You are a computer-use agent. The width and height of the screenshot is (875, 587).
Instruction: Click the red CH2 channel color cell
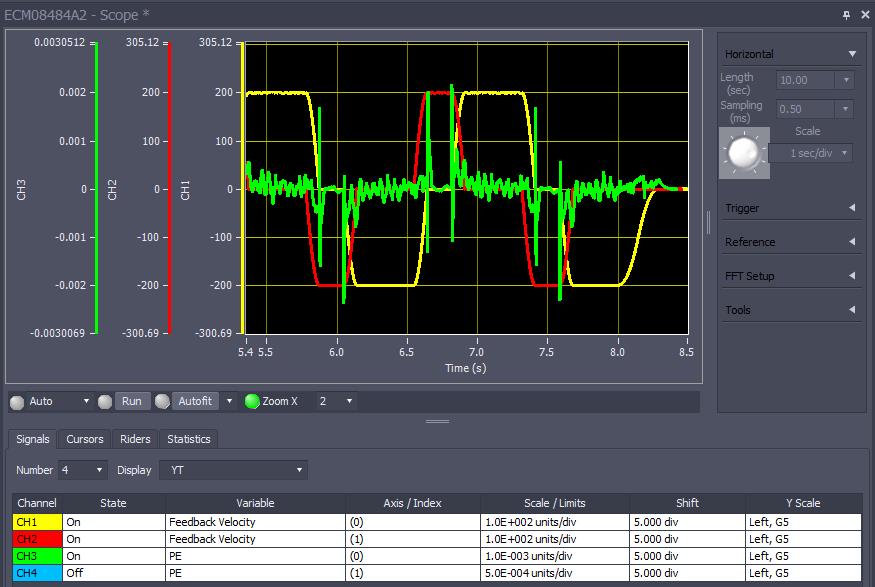click(37, 539)
